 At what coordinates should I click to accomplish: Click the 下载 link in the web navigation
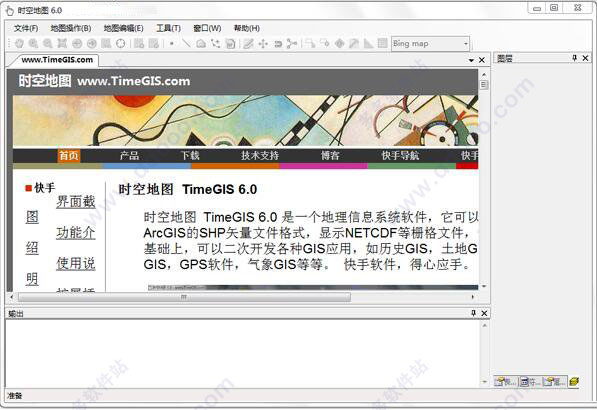click(x=190, y=156)
